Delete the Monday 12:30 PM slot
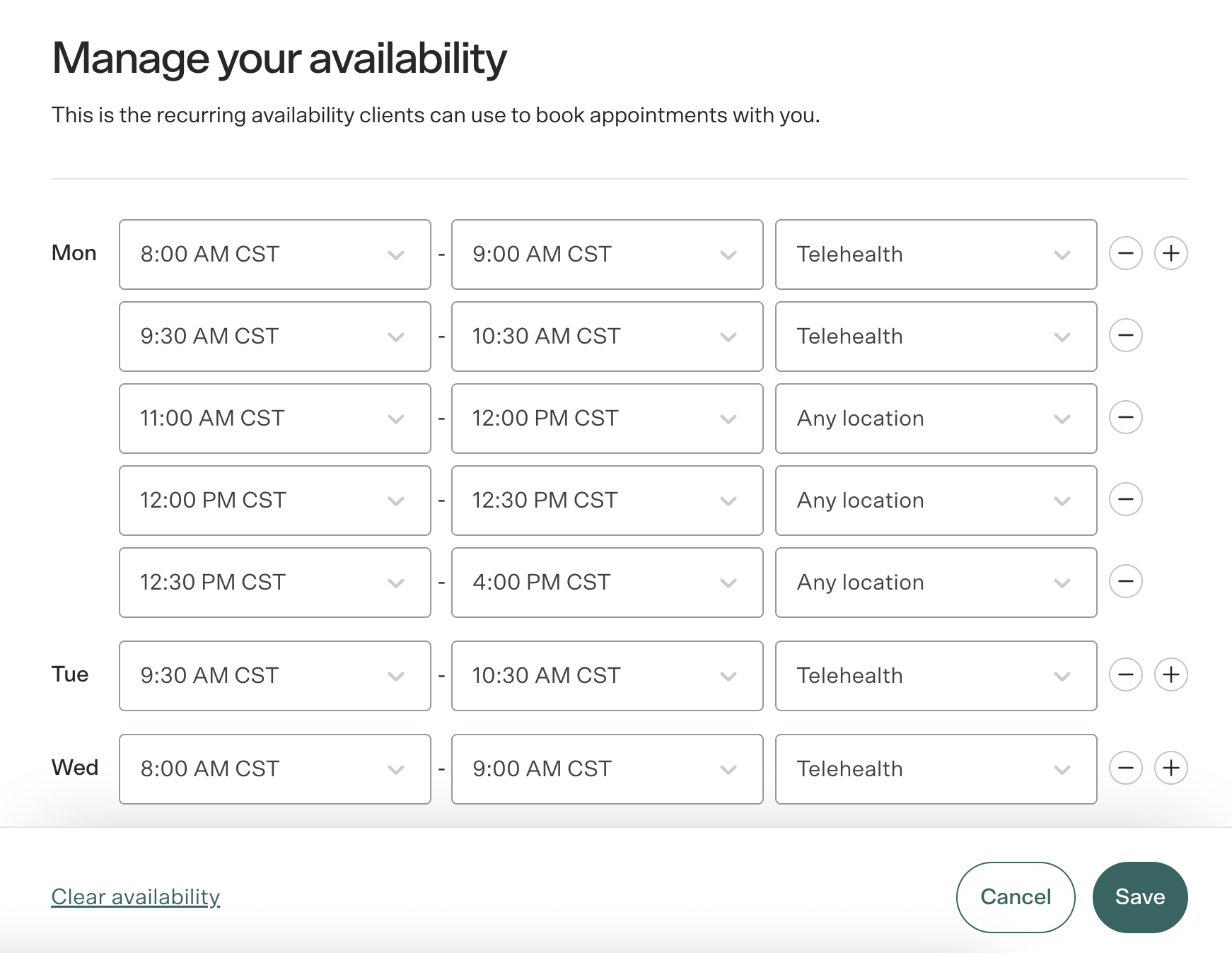 pyautogui.click(x=1125, y=581)
